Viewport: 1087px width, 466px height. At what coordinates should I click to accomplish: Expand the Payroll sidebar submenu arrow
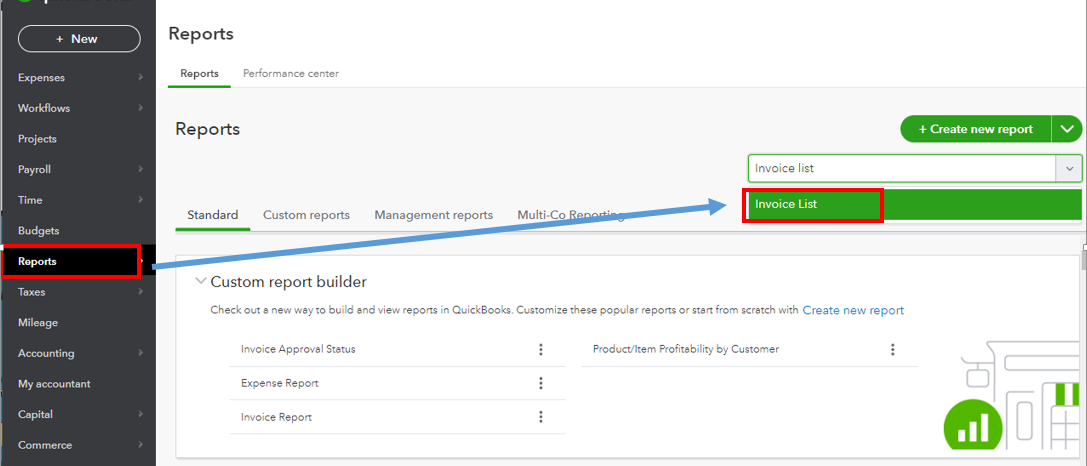[x=141, y=169]
